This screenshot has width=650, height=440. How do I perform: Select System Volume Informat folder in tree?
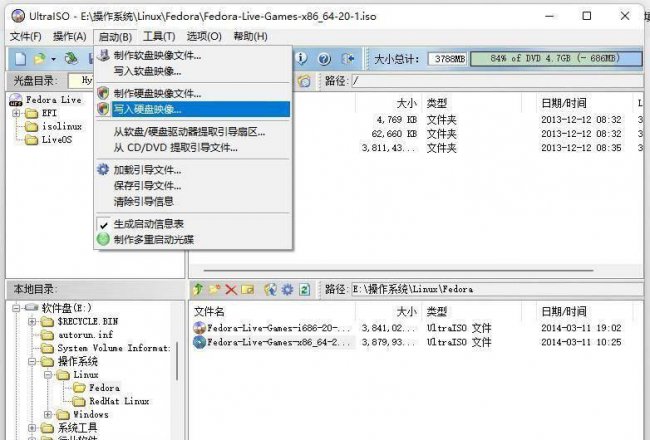(x=114, y=348)
